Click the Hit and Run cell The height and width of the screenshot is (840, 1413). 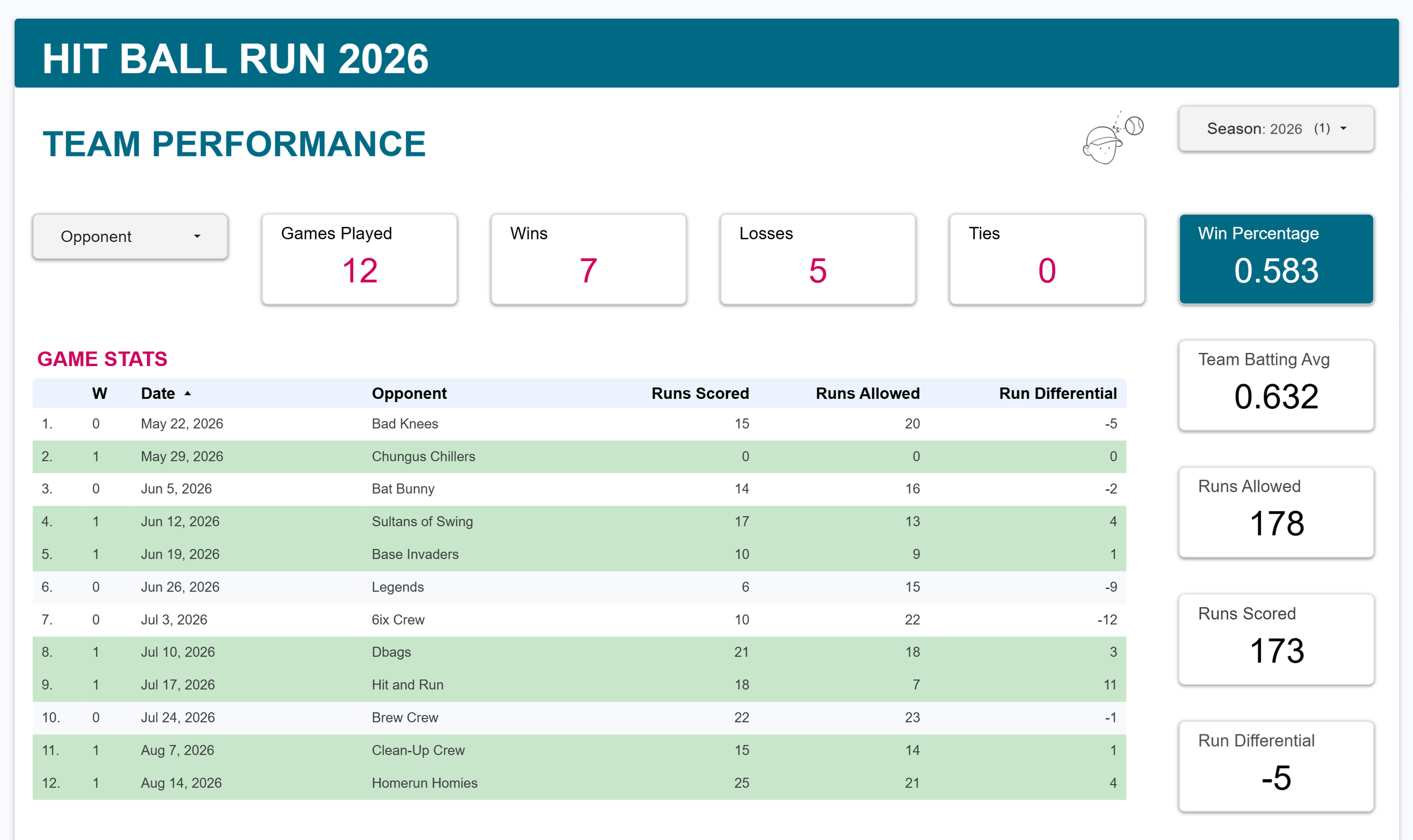point(408,685)
